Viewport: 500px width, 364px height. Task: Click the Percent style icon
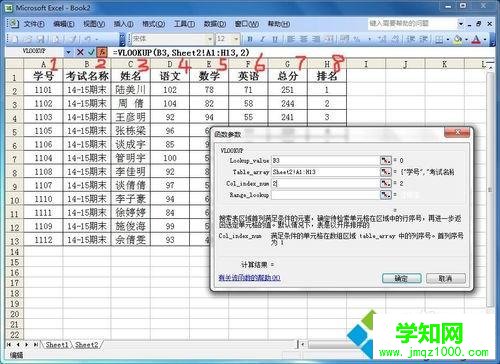pyautogui.click(x=356, y=39)
